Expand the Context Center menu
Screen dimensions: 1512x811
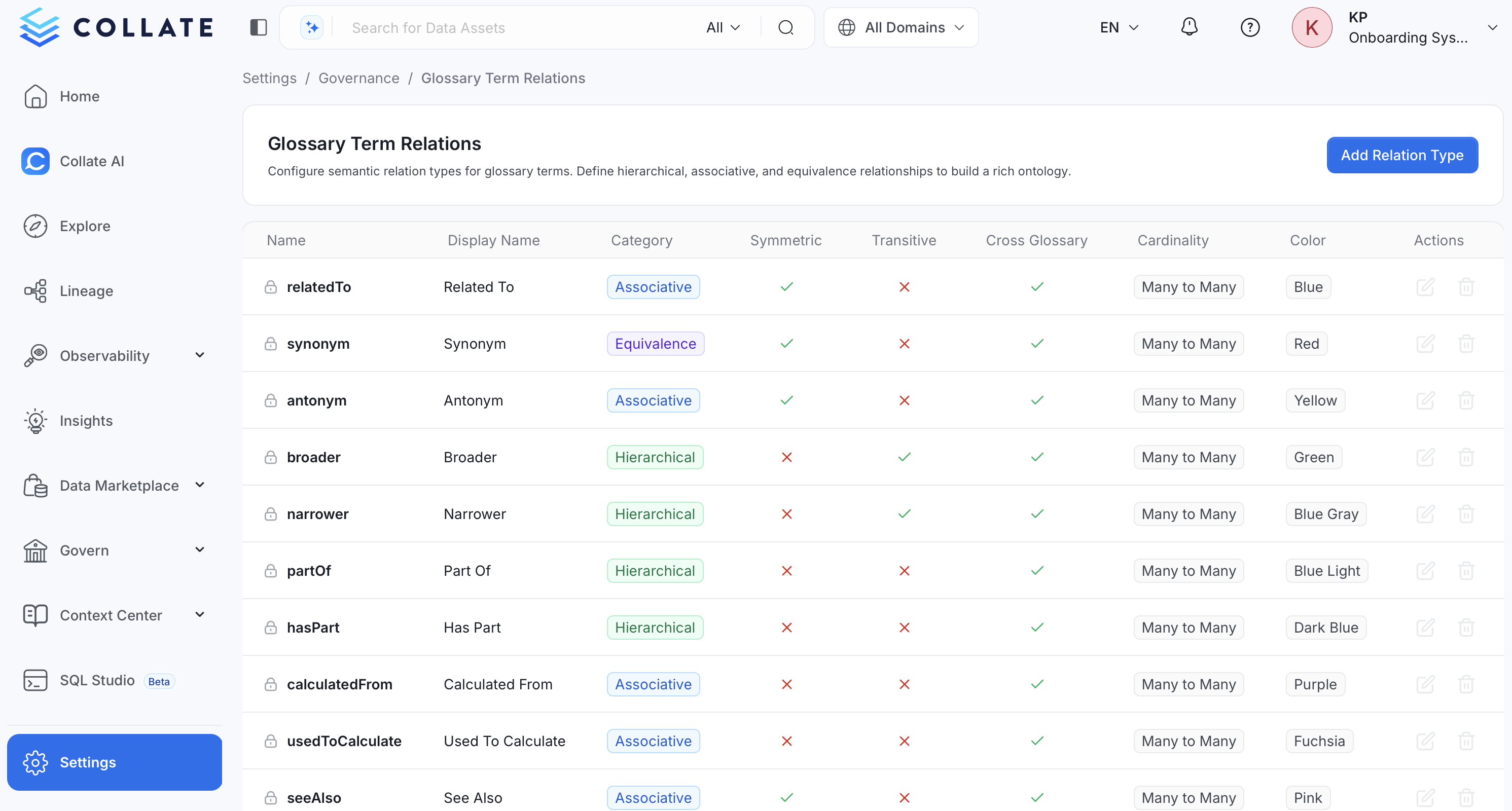[x=200, y=614]
